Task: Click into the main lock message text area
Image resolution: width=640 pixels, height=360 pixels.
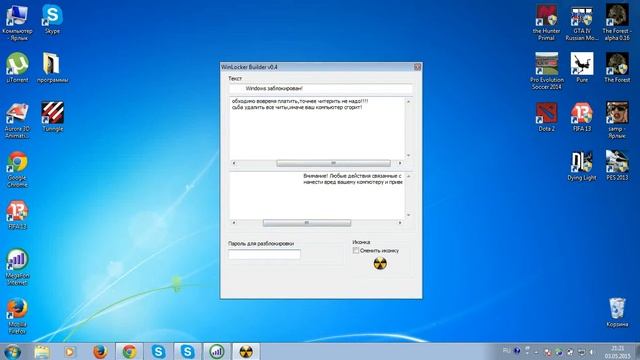Action: pos(317,128)
